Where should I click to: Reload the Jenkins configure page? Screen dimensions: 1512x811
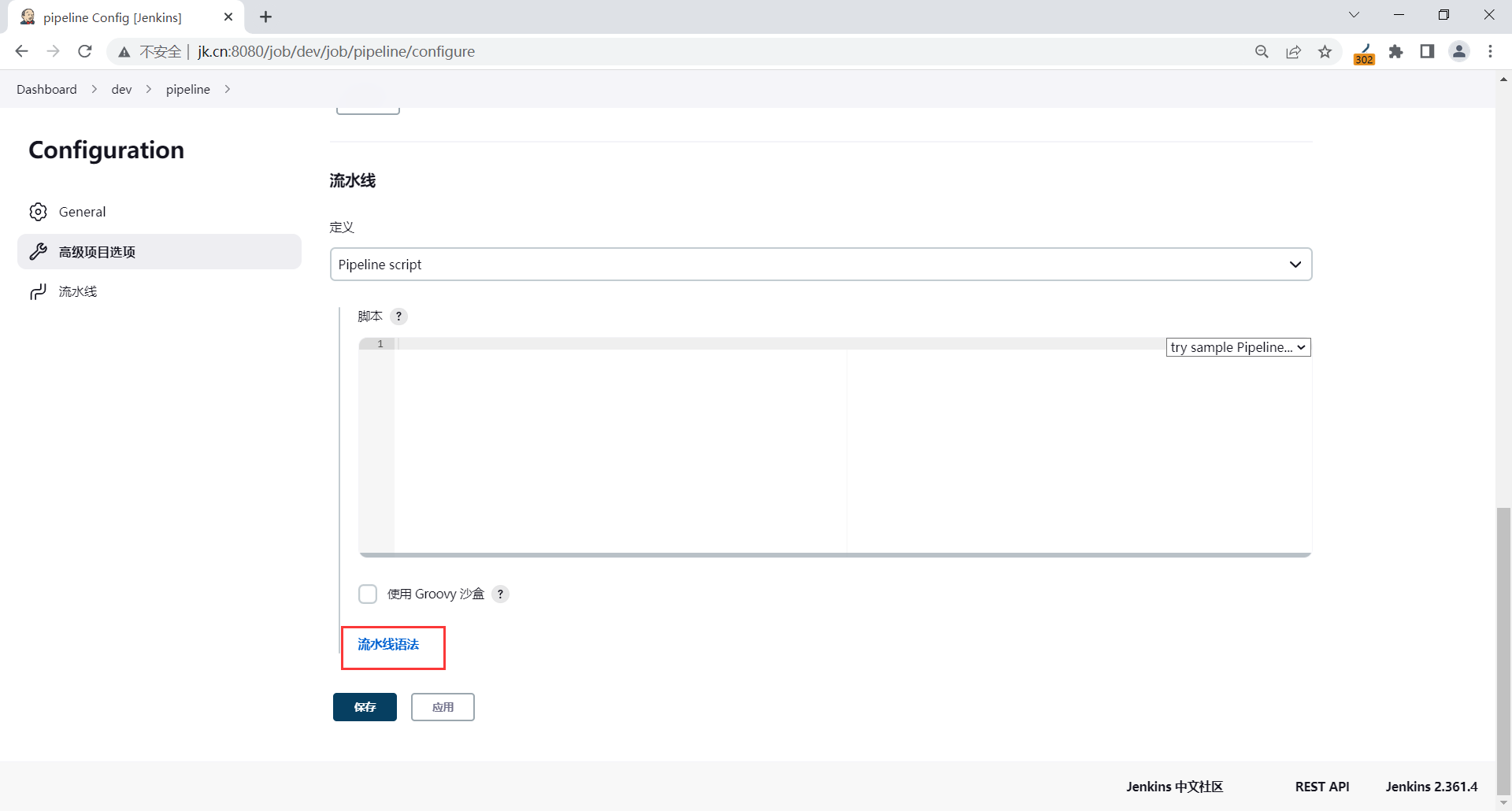coord(85,51)
